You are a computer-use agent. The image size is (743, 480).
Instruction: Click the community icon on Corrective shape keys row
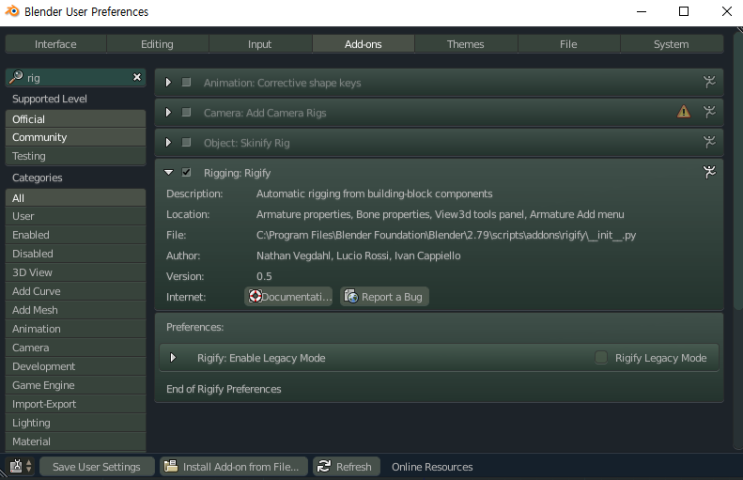click(x=709, y=82)
